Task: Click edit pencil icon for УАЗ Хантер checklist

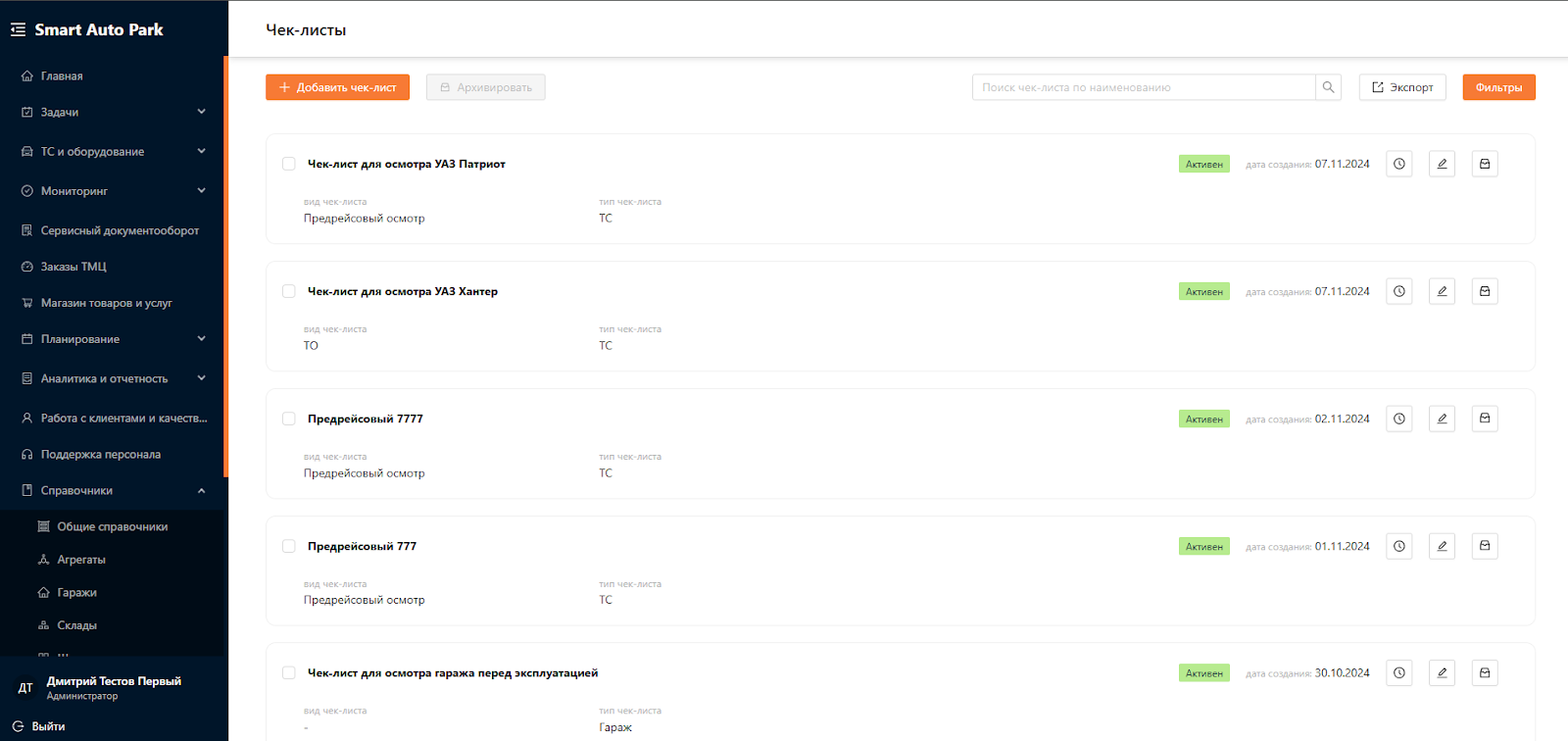Action: [x=1442, y=292]
